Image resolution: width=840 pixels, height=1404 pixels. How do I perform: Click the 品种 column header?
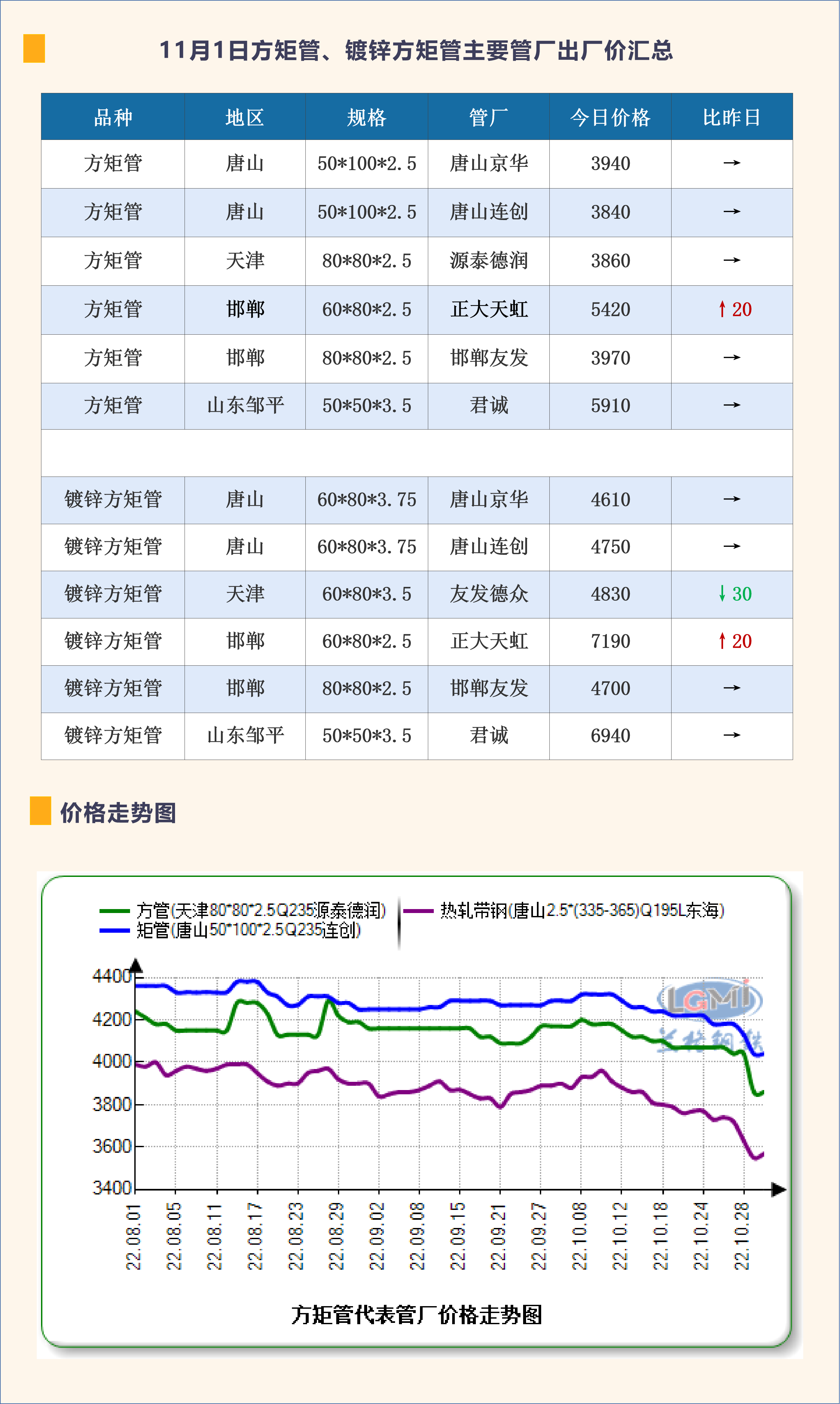[x=113, y=117]
